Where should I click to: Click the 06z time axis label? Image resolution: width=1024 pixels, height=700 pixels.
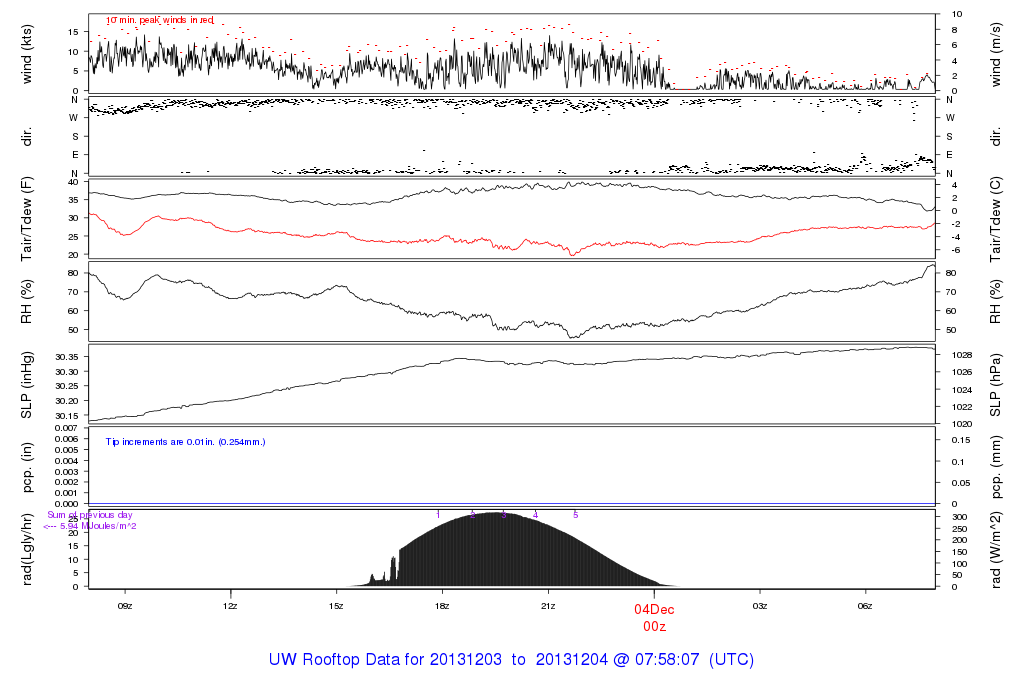[x=865, y=606]
